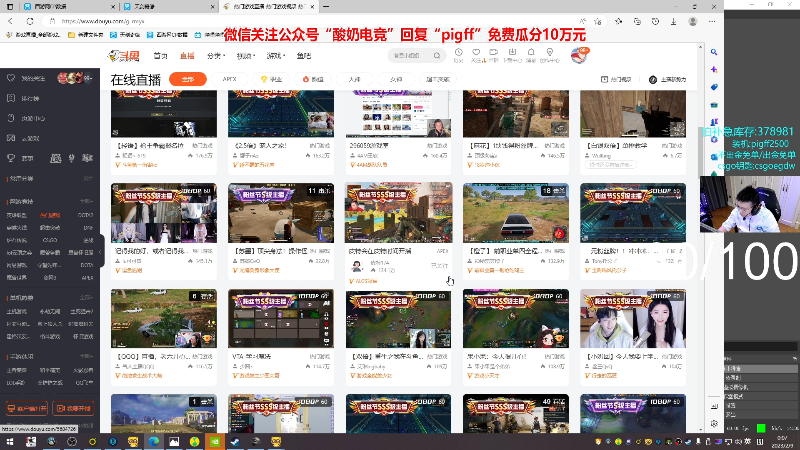The width and height of the screenshot is (800, 450).
Task: Open a new browser tab
Action: click(x=326, y=6)
